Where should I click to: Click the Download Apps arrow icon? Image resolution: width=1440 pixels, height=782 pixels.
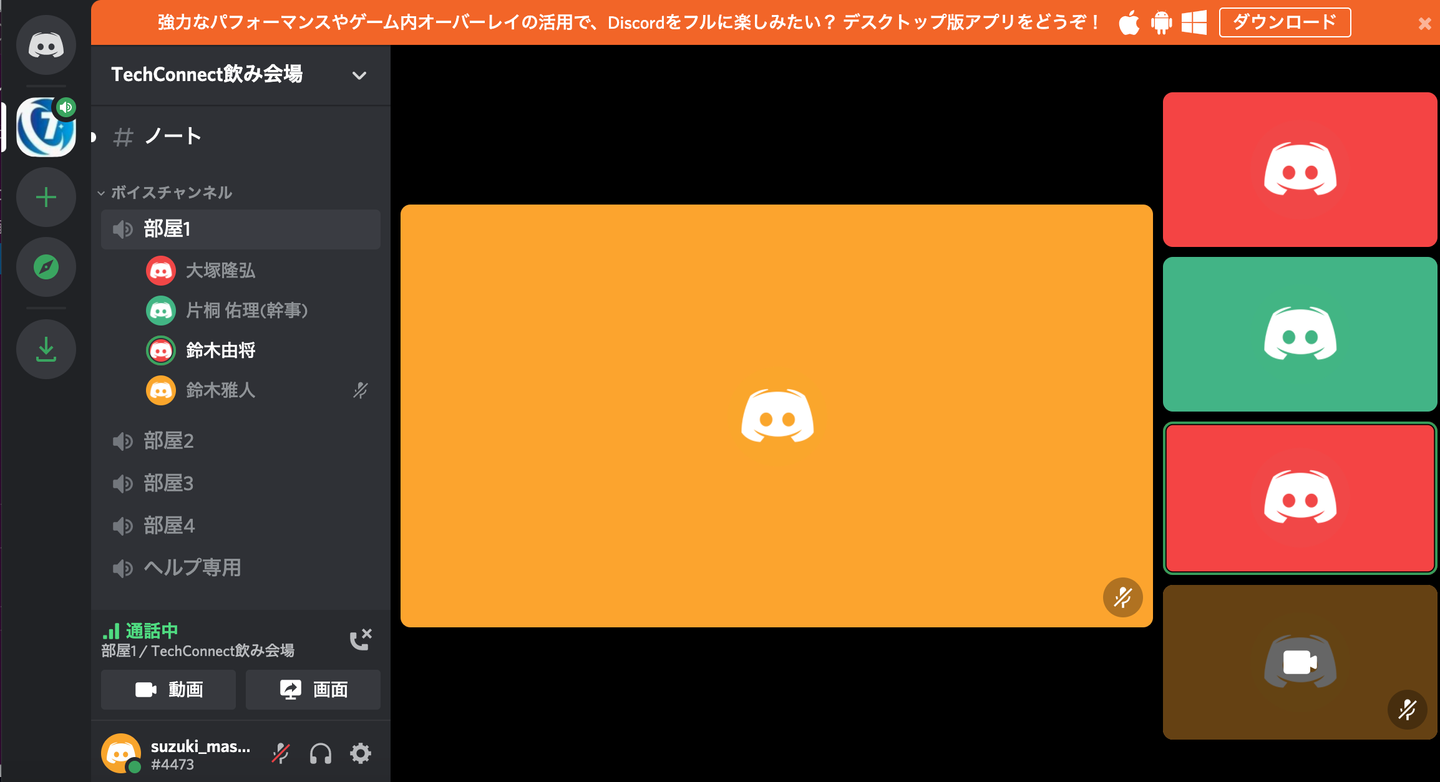click(x=46, y=349)
